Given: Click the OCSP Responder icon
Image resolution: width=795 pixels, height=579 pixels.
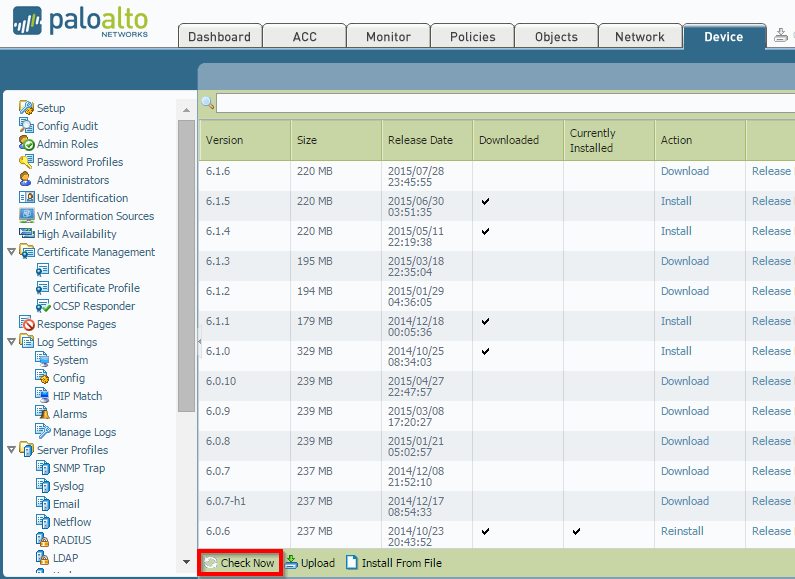Looking at the screenshot, I should [x=43, y=306].
